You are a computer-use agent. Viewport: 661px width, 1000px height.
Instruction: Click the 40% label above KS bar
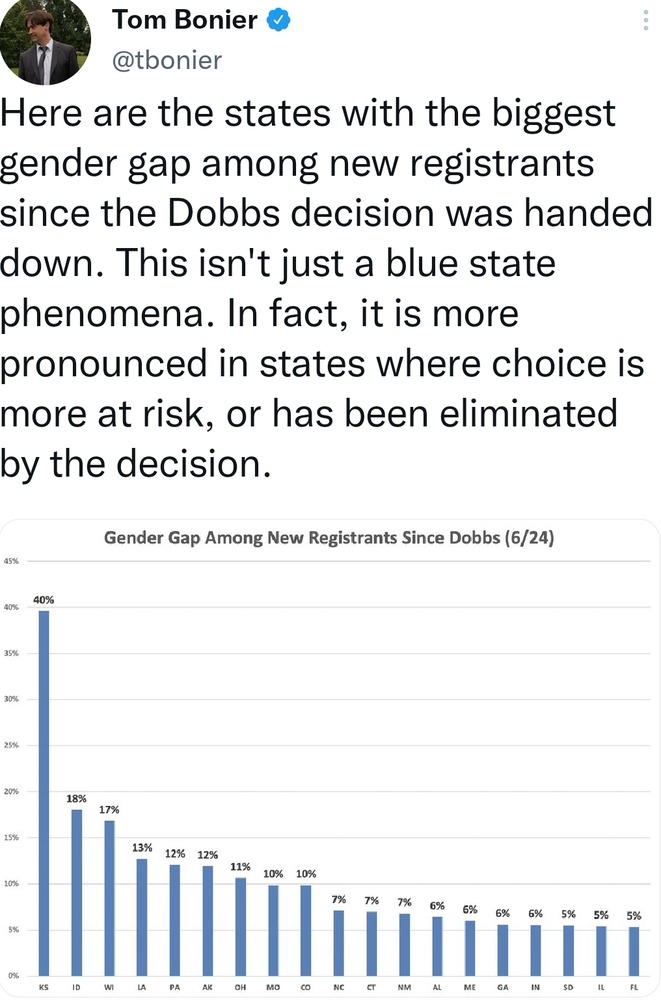coord(44,599)
